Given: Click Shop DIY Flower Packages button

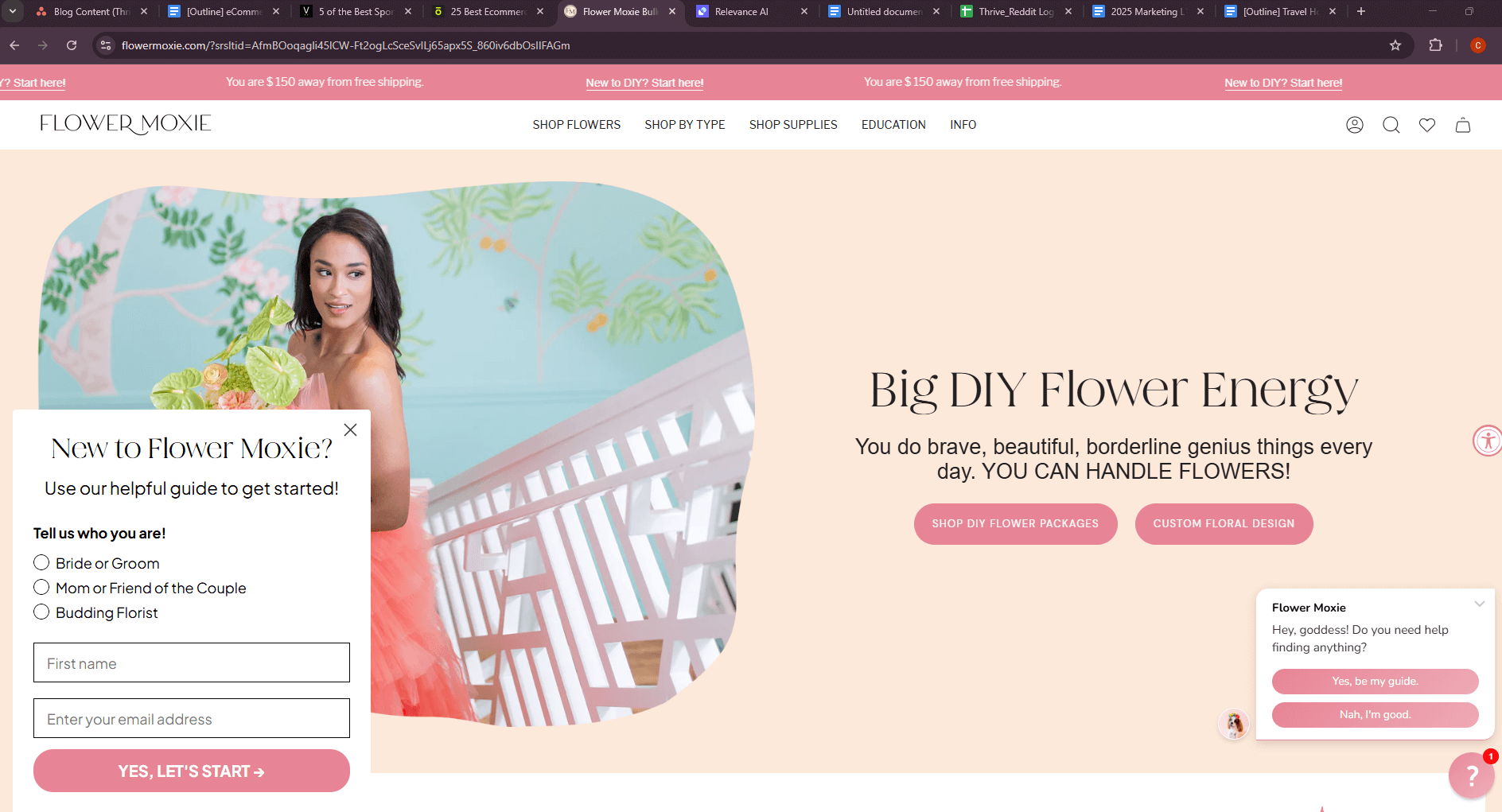Looking at the screenshot, I should pyautogui.click(x=1015, y=524).
